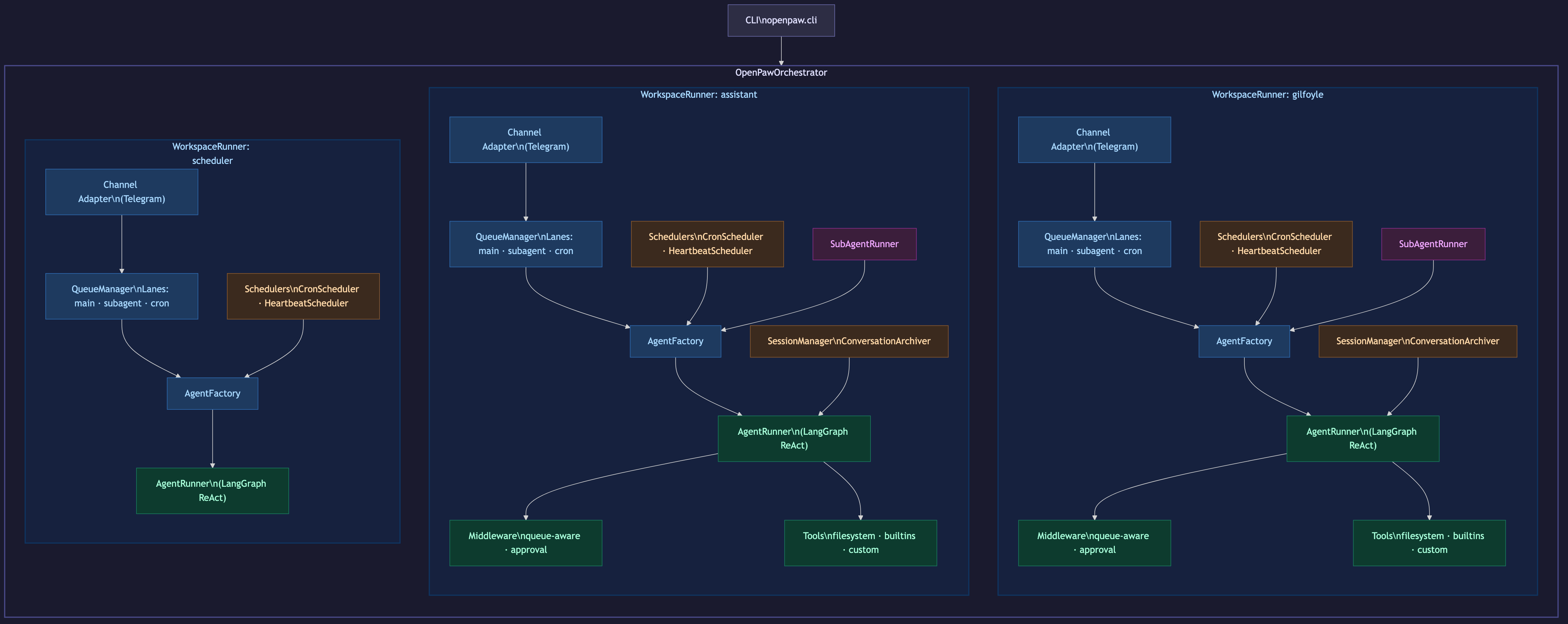Select AgentFactory node in scheduler workspace
Image resolution: width=1568 pixels, height=624 pixels.
pos(212,394)
